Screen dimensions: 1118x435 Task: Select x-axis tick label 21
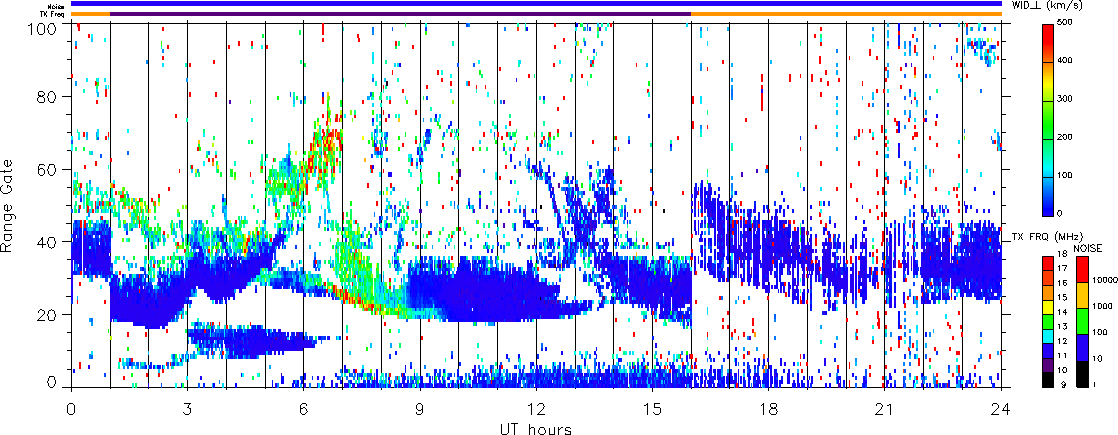coord(884,409)
